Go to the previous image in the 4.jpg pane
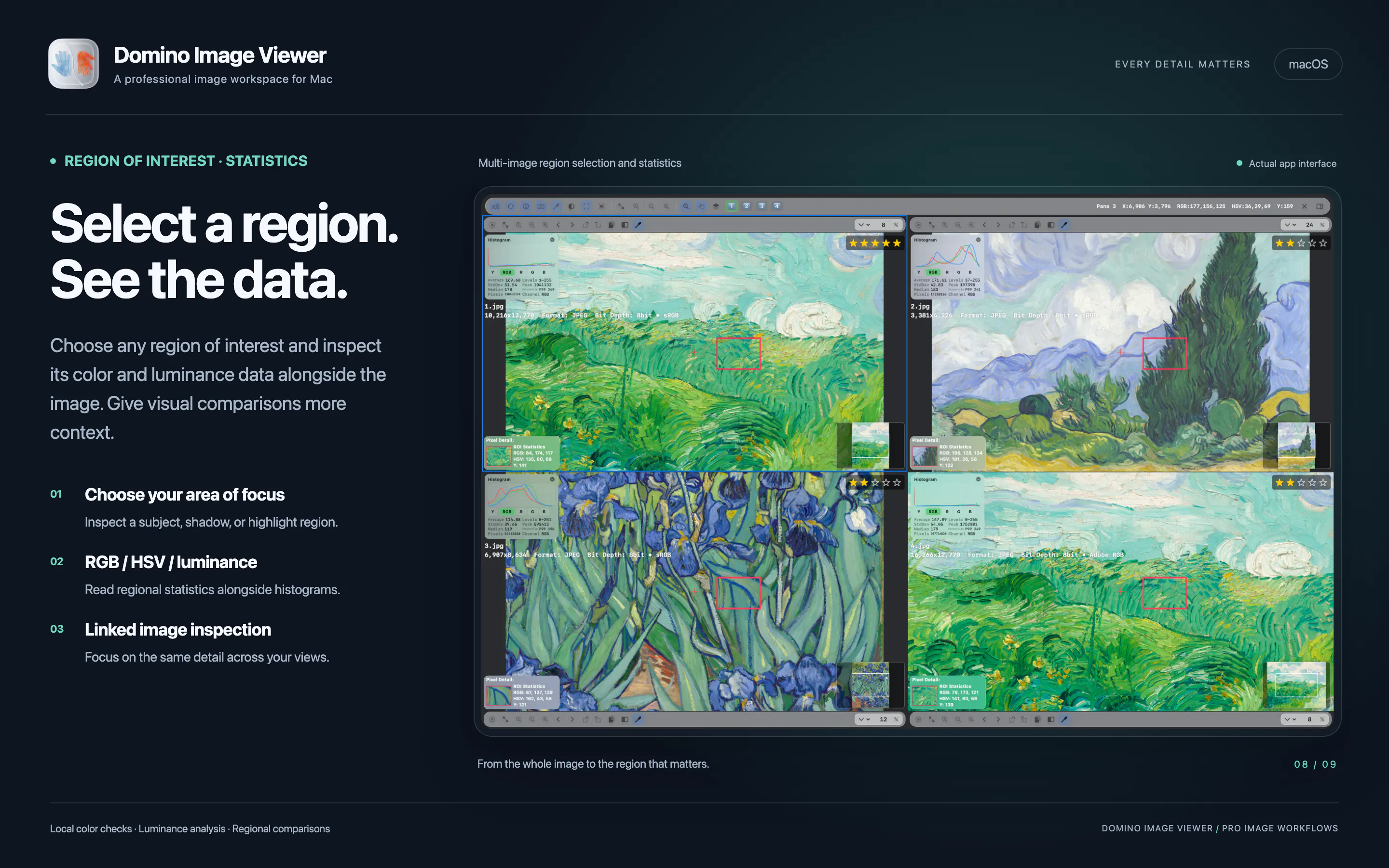The height and width of the screenshot is (868, 1389). pyautogui.click(x=984, y=719)
